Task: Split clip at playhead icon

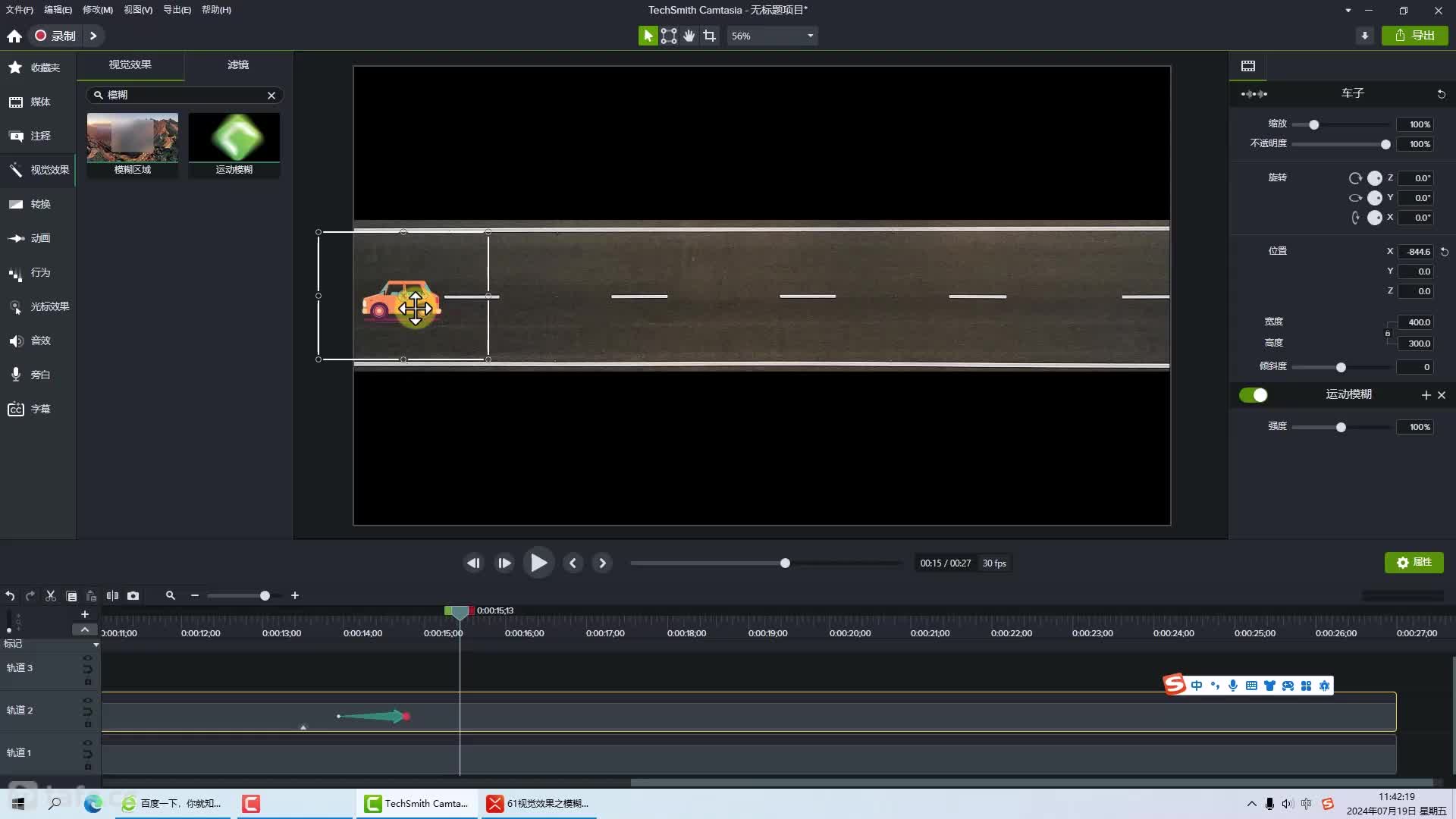Action: [x=112, y=596]
